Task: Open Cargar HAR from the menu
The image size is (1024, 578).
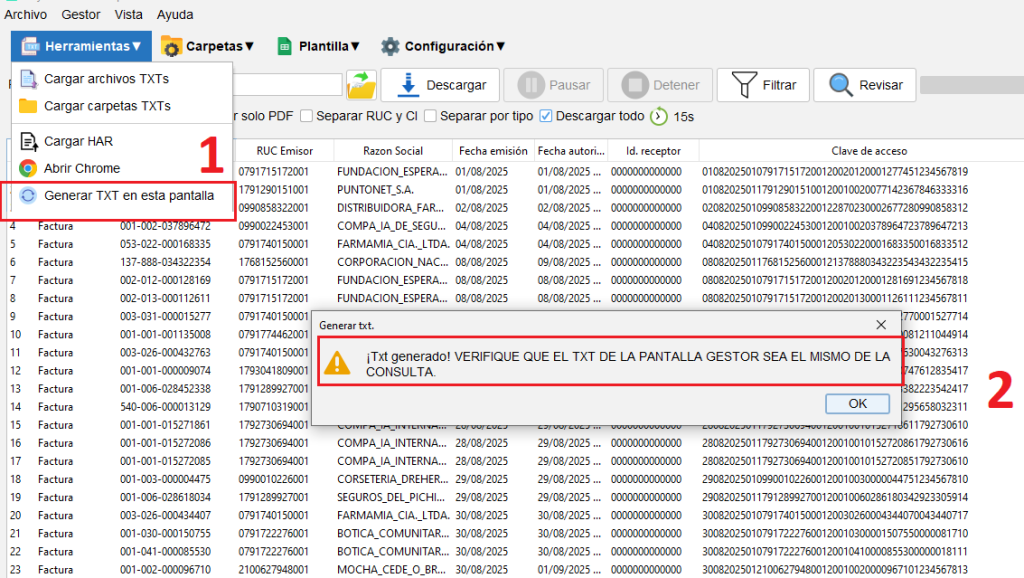Action: pyautogui.click(x=78, y=142)
